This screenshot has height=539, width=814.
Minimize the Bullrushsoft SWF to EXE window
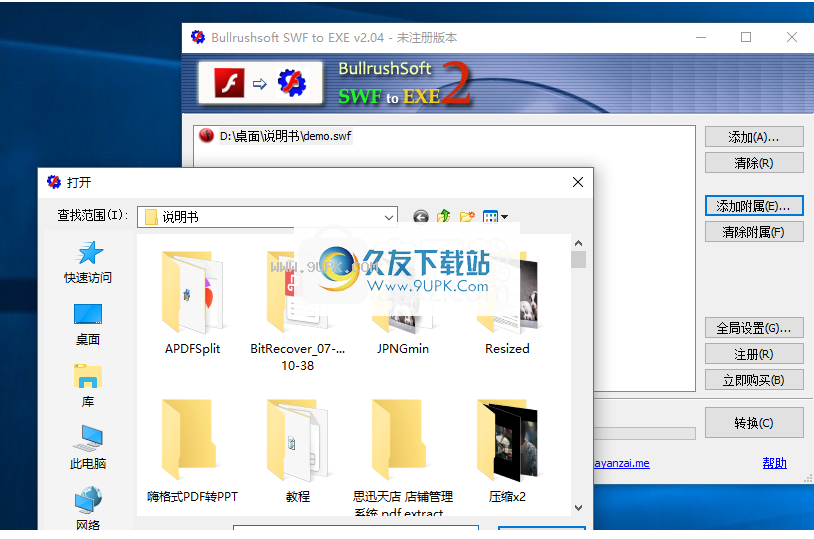coord(701,37)
